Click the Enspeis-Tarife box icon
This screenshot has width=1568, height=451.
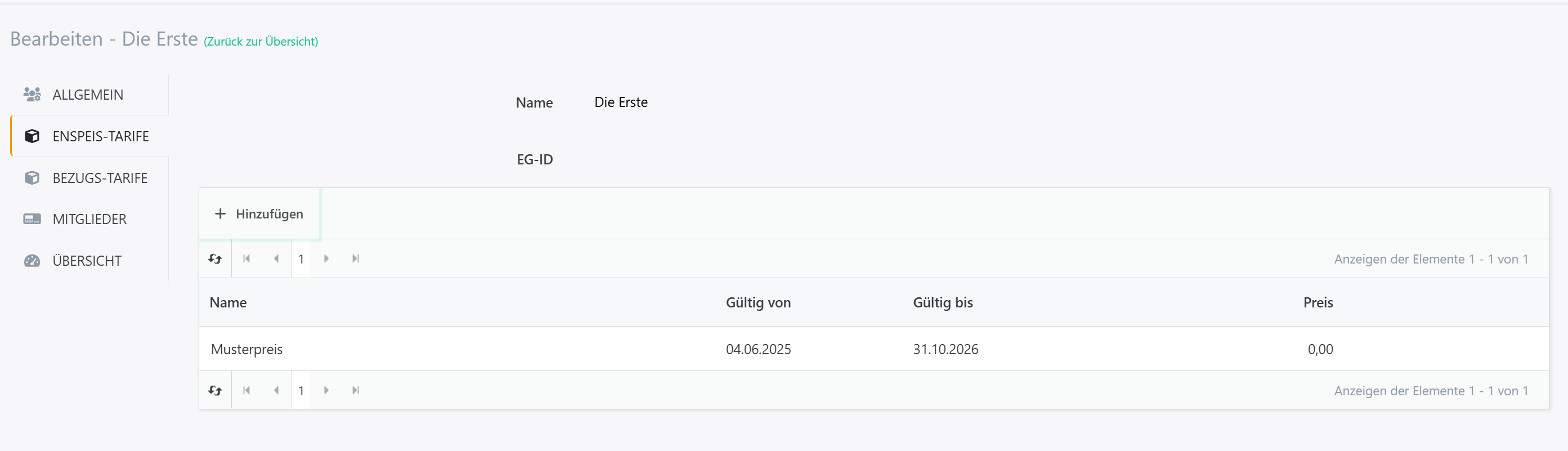32,136
